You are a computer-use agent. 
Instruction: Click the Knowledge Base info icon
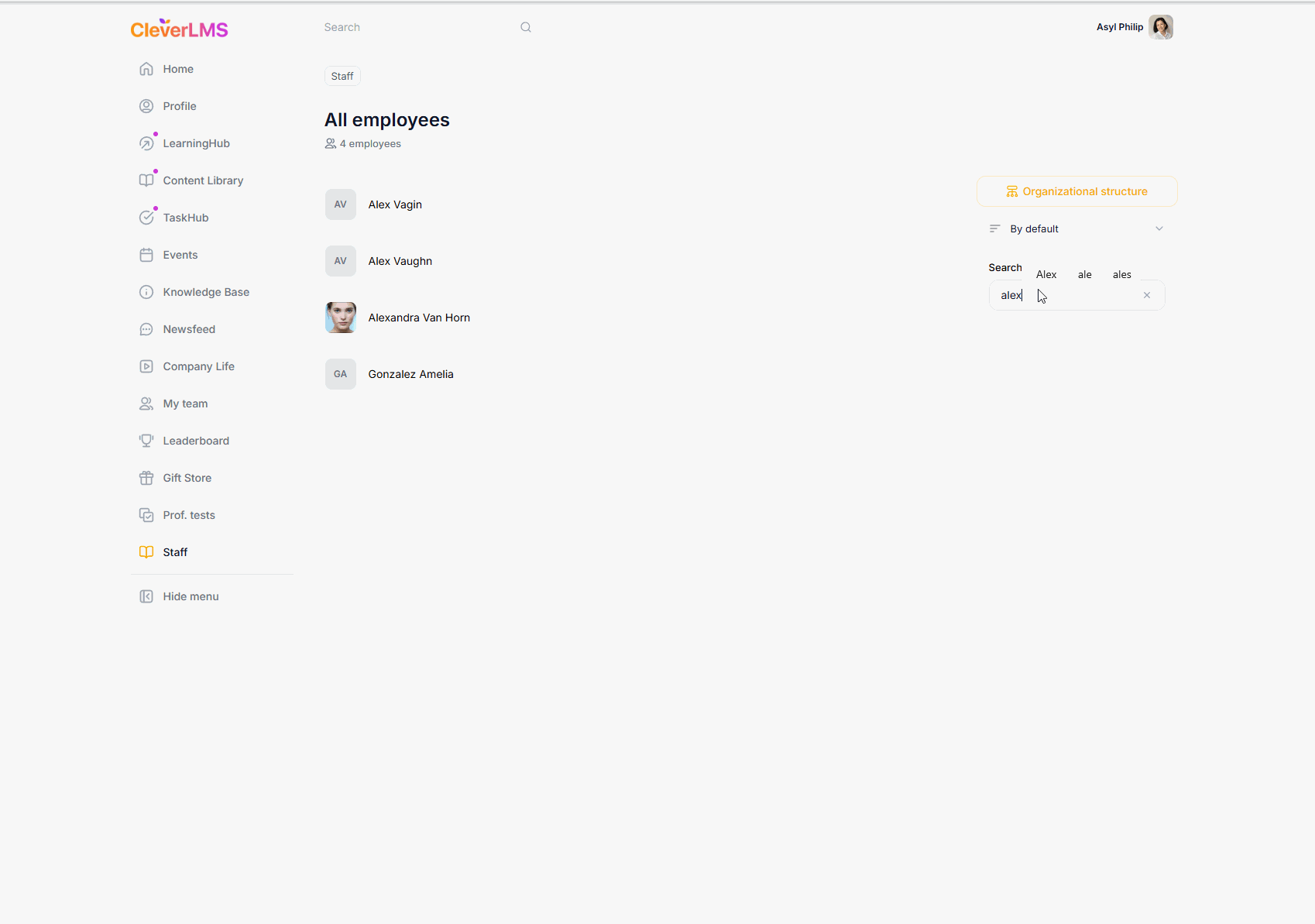point(146,292)
